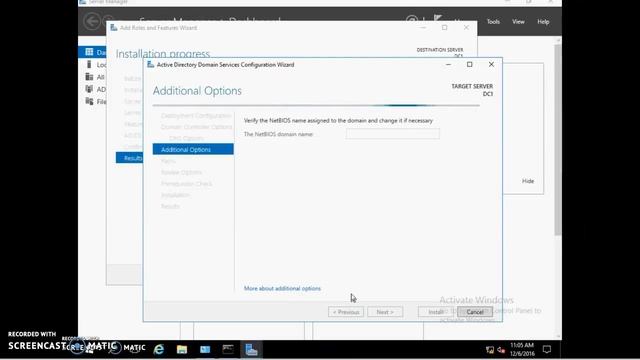Go to the Installation step
The width and height of the screenshot is (640, 360).
[x=175, y=195]
